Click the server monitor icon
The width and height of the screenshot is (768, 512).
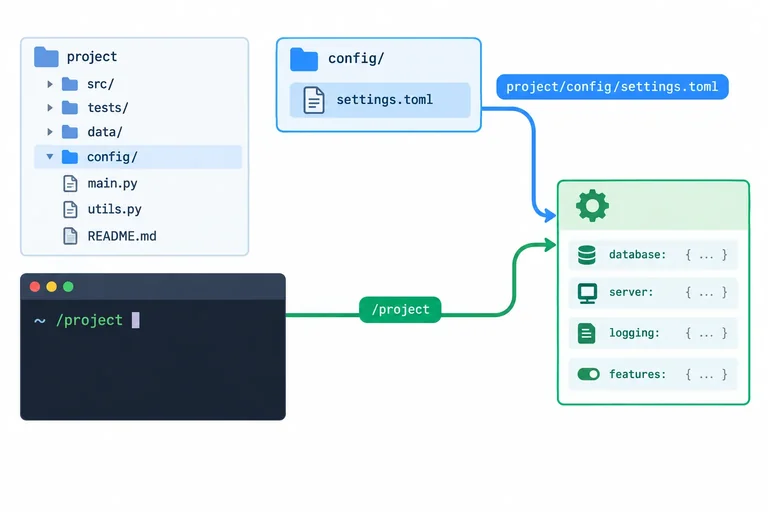587,293
